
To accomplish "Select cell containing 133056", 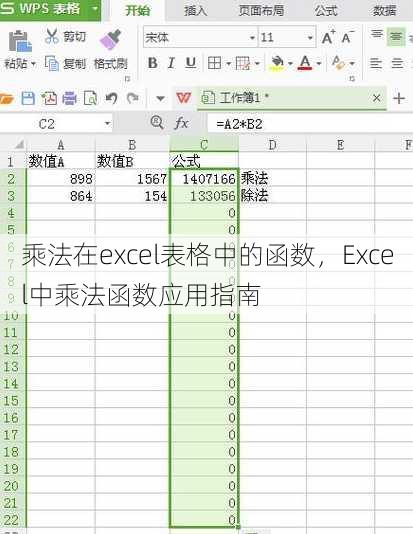I will coord(204,196).
